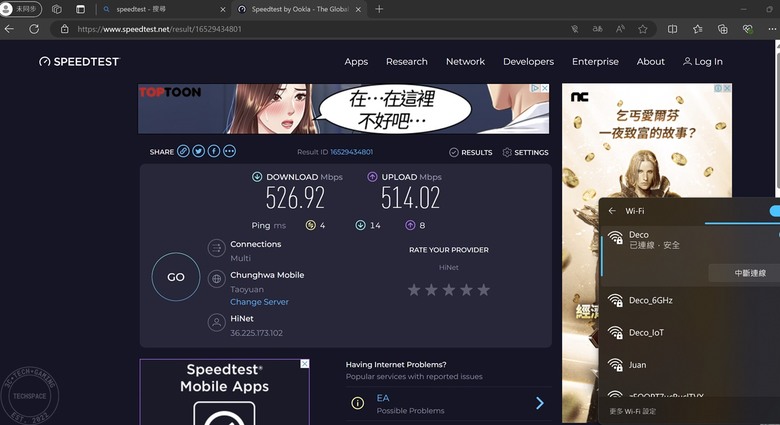The height and width of the screenshot is (425, 780).
Task: Select the Juan Wi-Fi network
Action: tap(690, 365)
